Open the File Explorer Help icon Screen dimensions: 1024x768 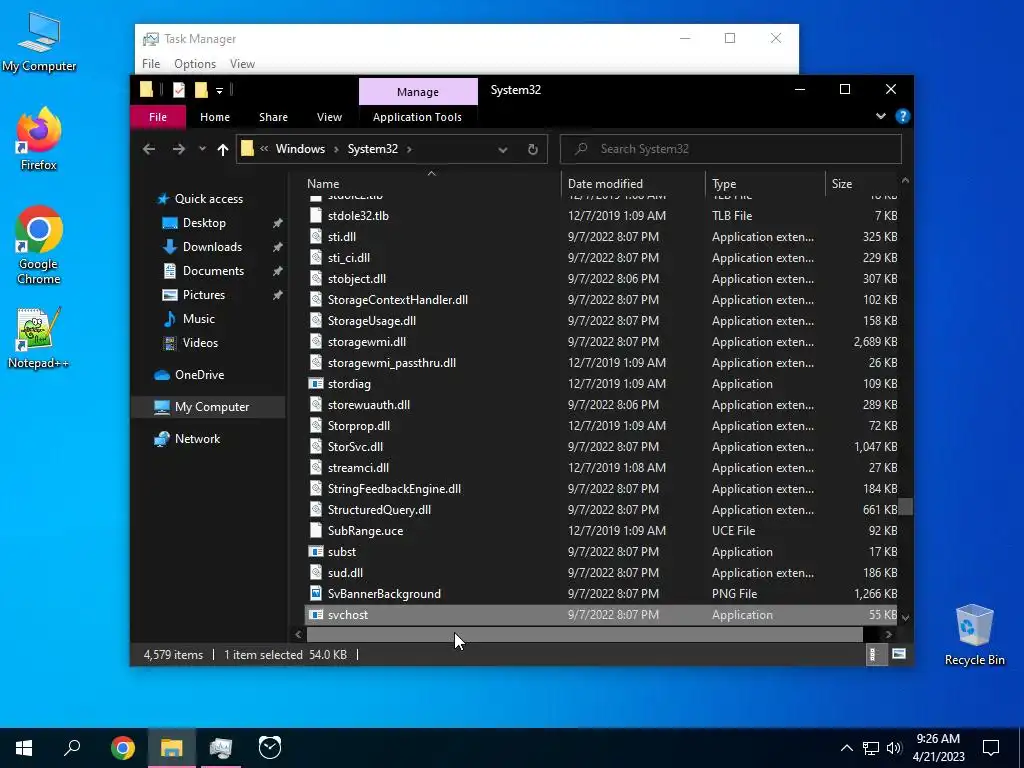[903, 116]
